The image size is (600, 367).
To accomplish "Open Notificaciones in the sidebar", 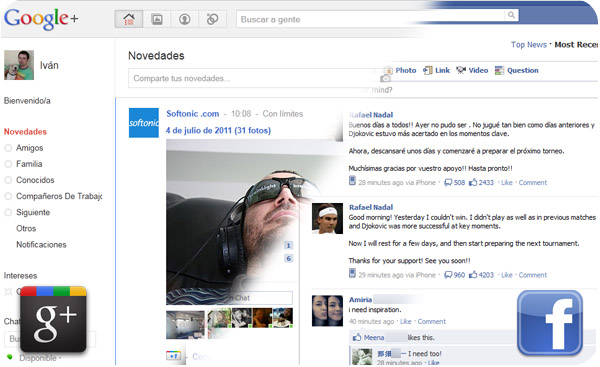I will [x=41, y=245].
